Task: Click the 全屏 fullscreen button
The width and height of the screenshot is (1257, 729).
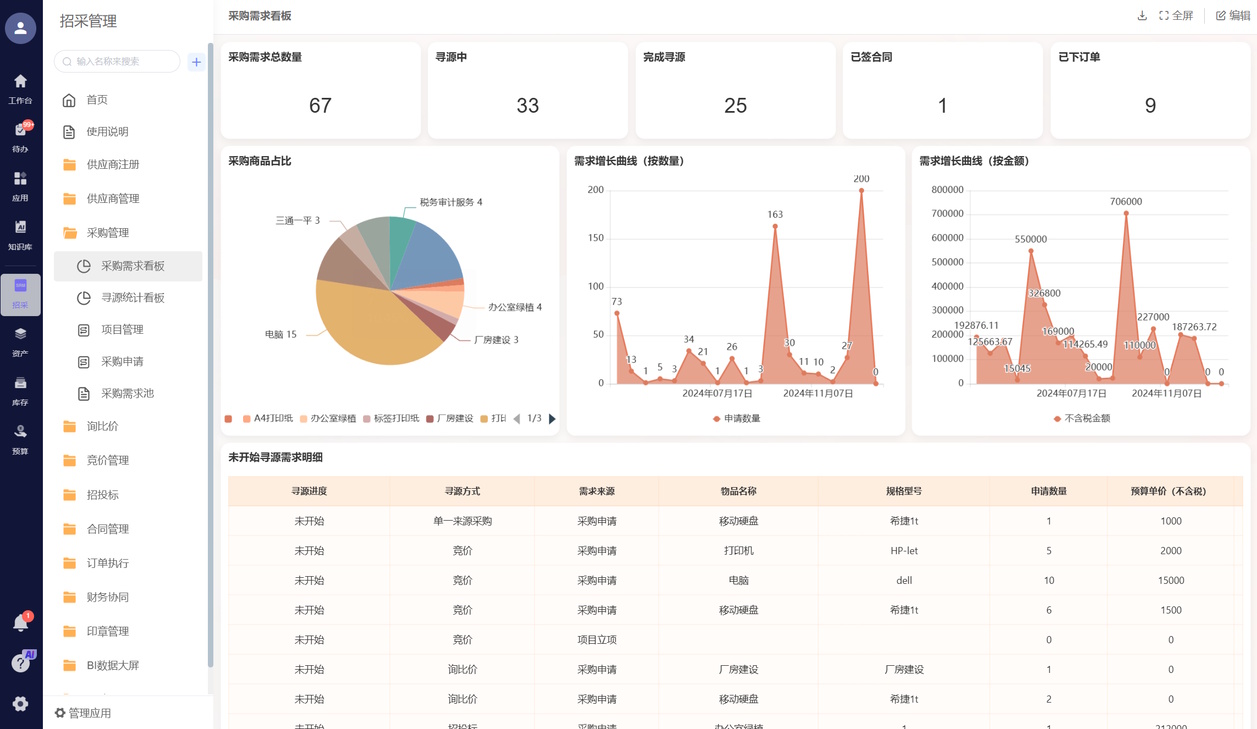Action: (x=1176, y=16)
